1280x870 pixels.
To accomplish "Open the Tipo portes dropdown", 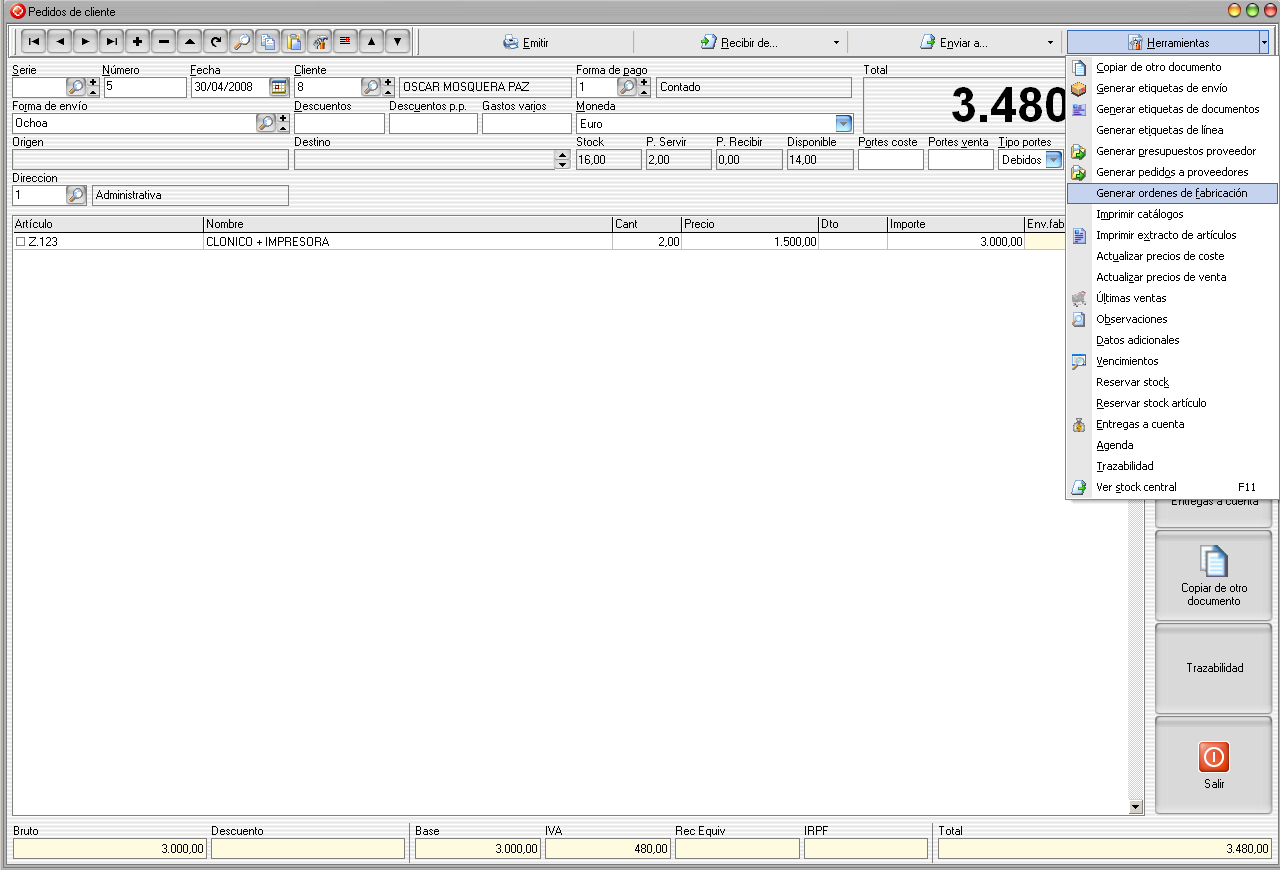I will coord(1053,160).
